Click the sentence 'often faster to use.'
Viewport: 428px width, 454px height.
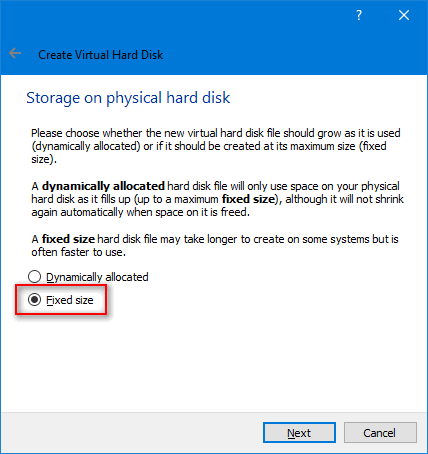pos(79,252)
